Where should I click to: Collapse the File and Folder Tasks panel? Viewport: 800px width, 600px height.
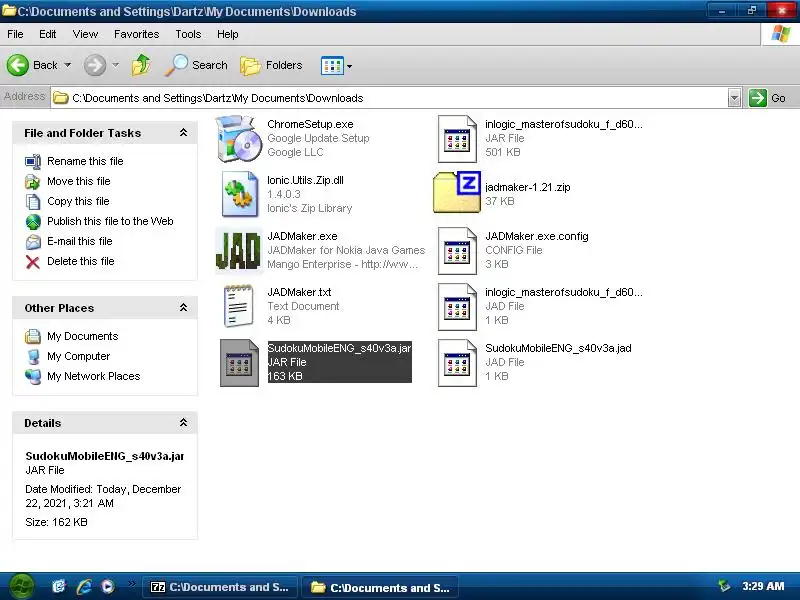[x=183, y=133]
